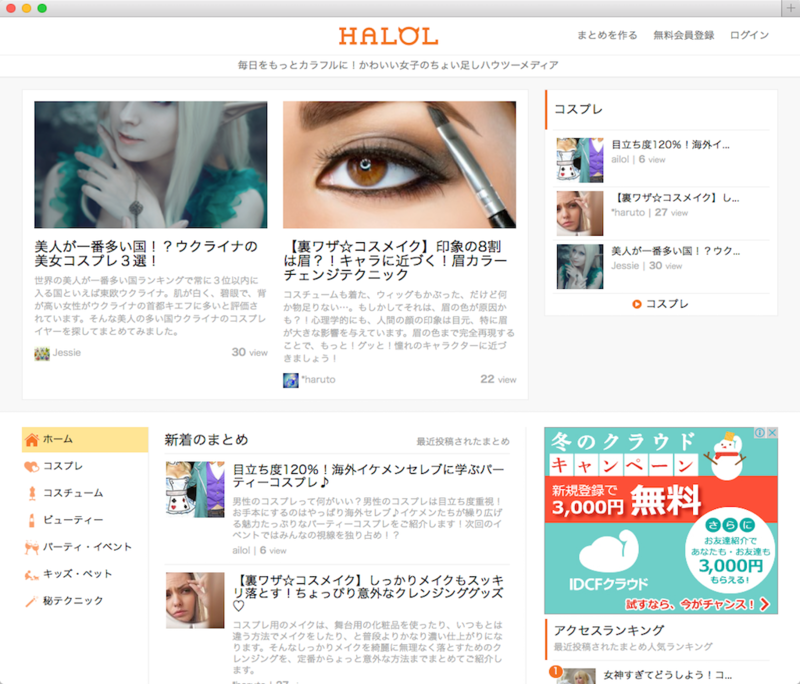Click 最近投稿されたまとめ label text
Image resolution: width=800 pixels, height=684 pixels.
463,442
